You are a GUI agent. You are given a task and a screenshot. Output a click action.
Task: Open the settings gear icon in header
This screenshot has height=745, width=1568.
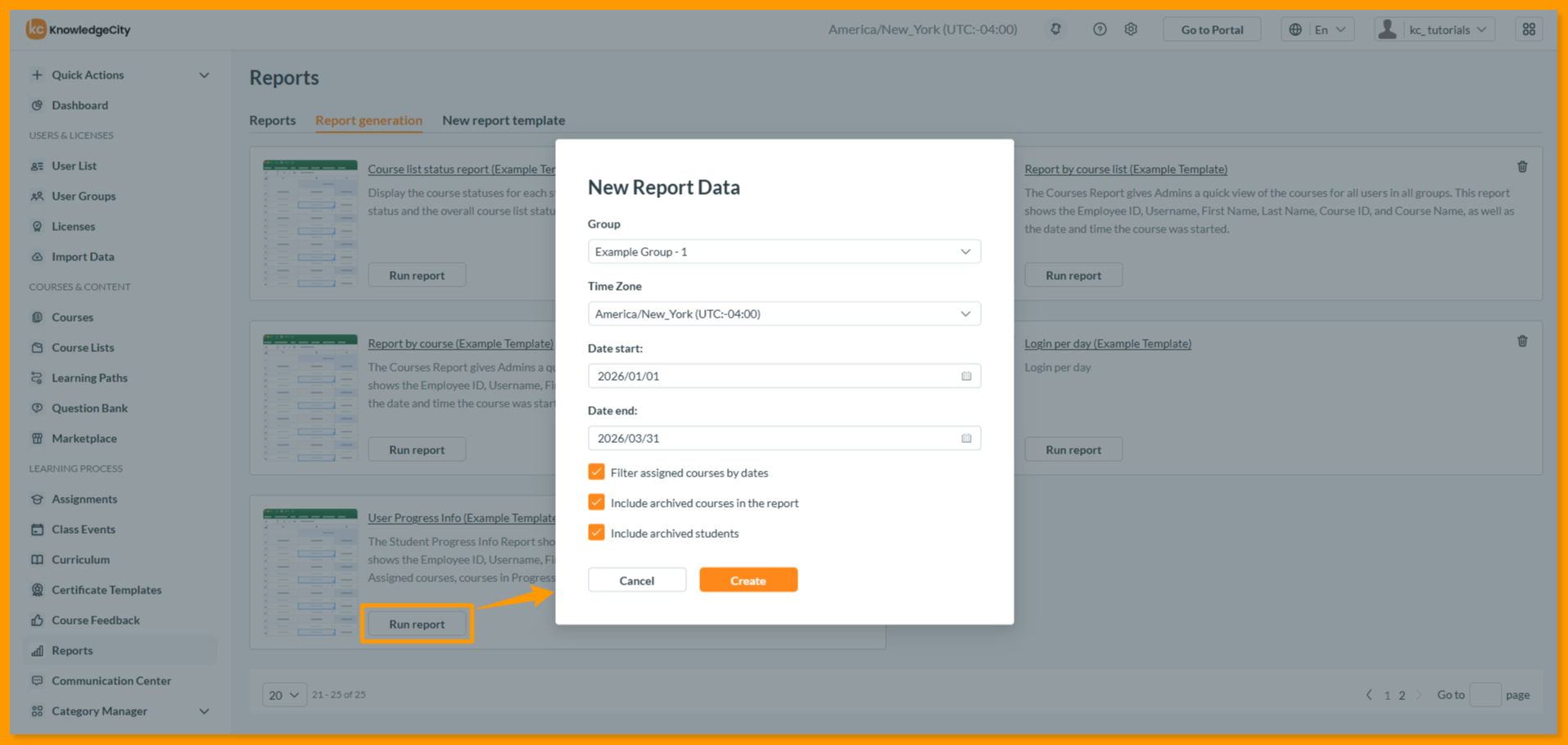pyautogui.click(x=1131, y=29)
